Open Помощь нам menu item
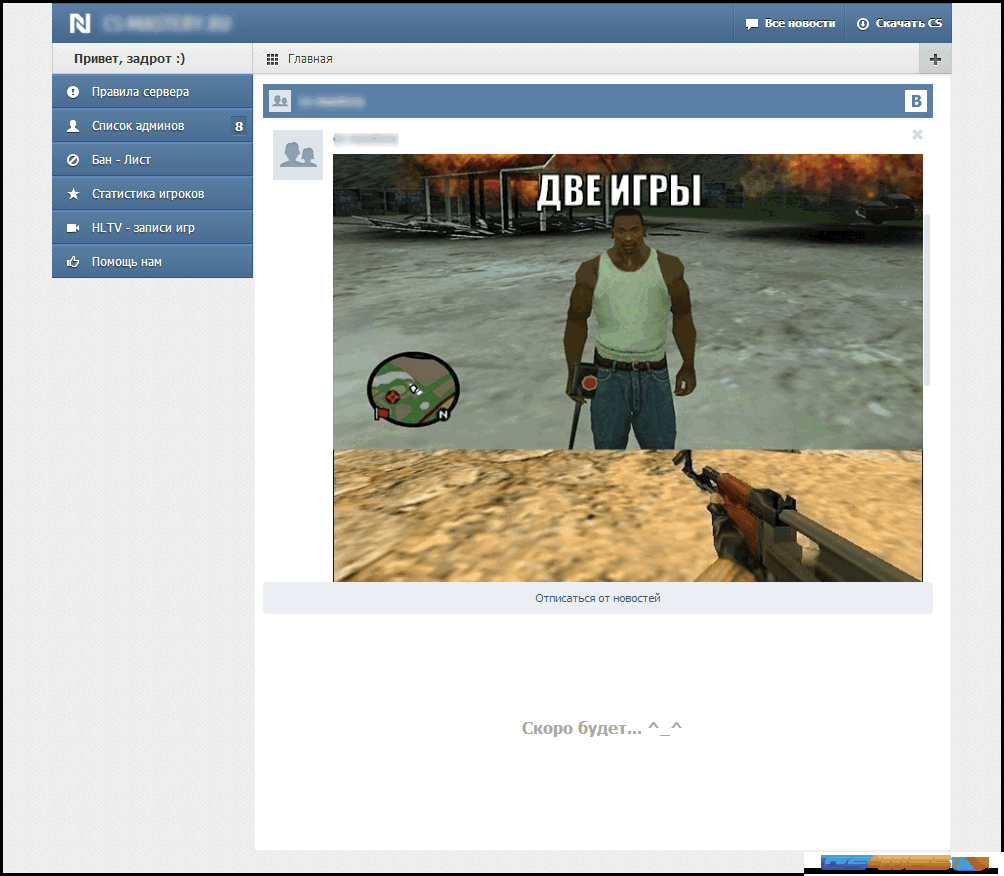Image resolution: width=1004 pixels, height=876 pixels. 152,261
